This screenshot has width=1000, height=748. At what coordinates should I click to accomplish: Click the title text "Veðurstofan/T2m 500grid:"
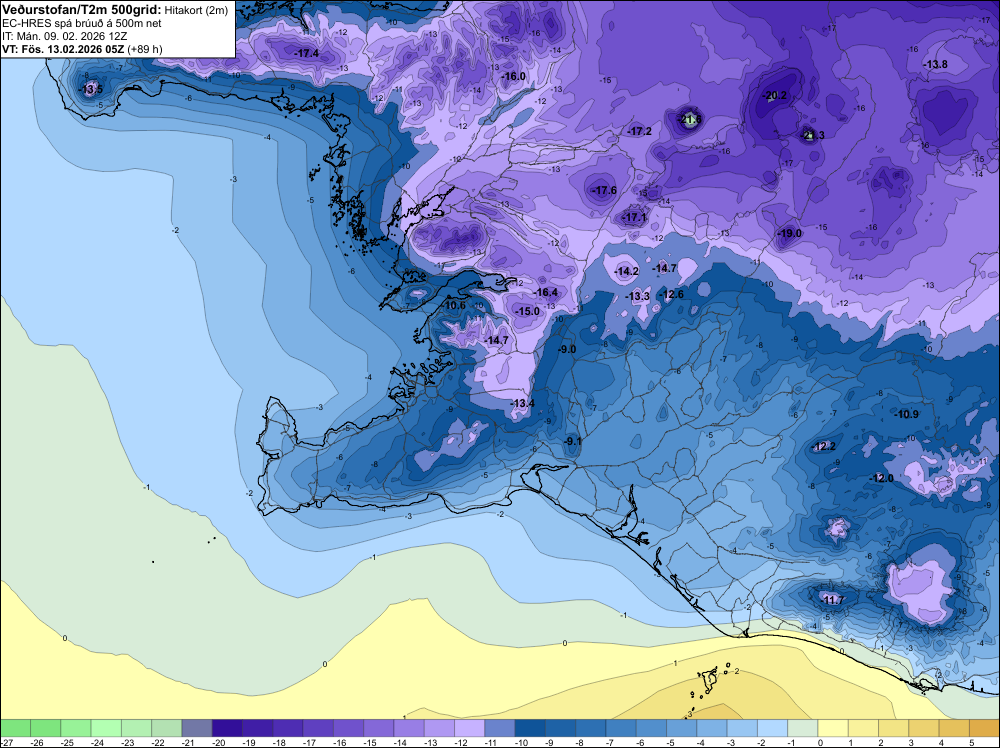tap(82, 10)
